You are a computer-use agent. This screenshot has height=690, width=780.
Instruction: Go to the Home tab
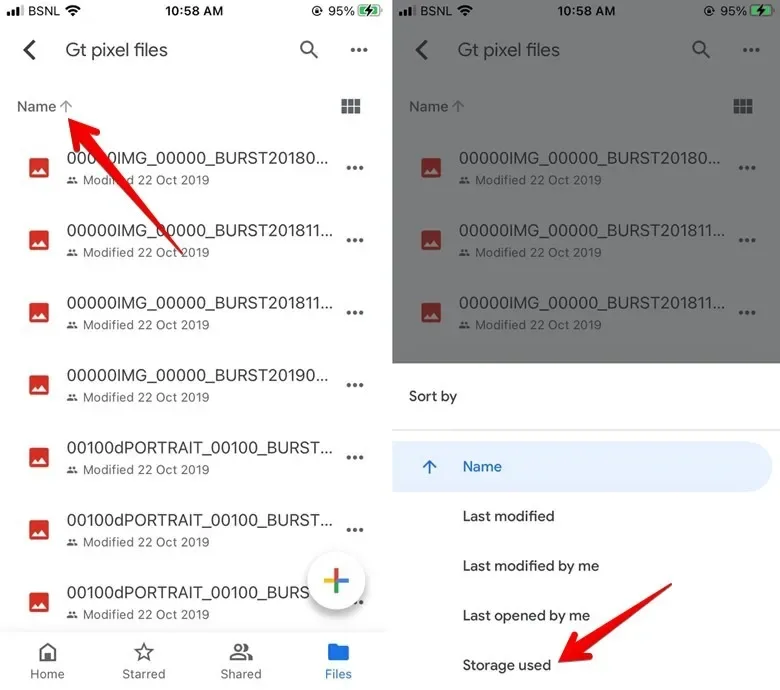pyautogui.click(x=47, y=661)
